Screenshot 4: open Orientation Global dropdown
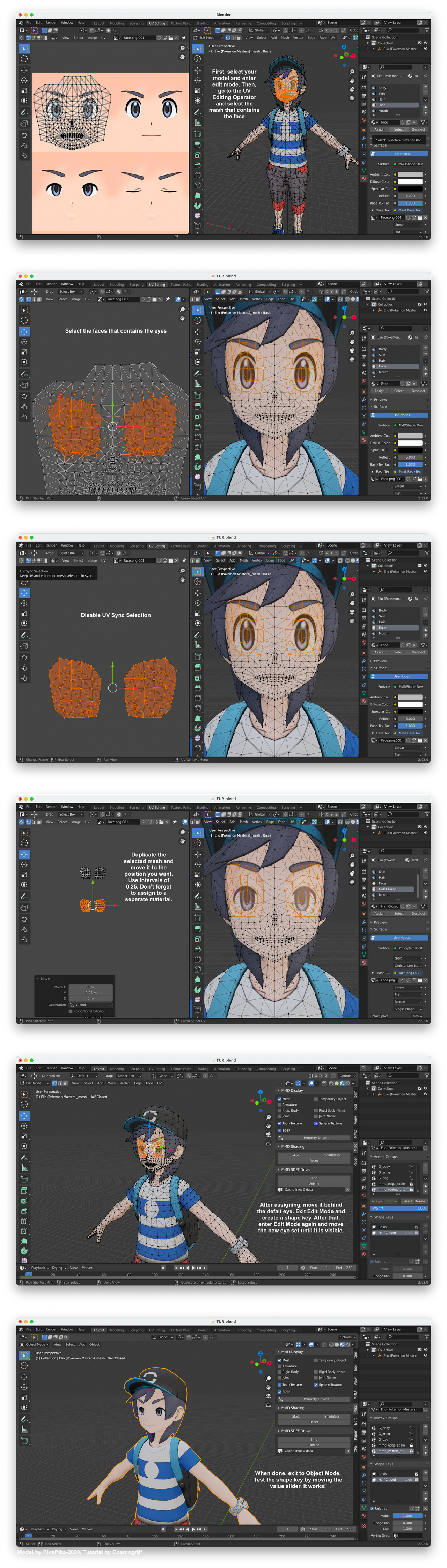This screenshot has width=447, height=1568. tap(90, 1004)
